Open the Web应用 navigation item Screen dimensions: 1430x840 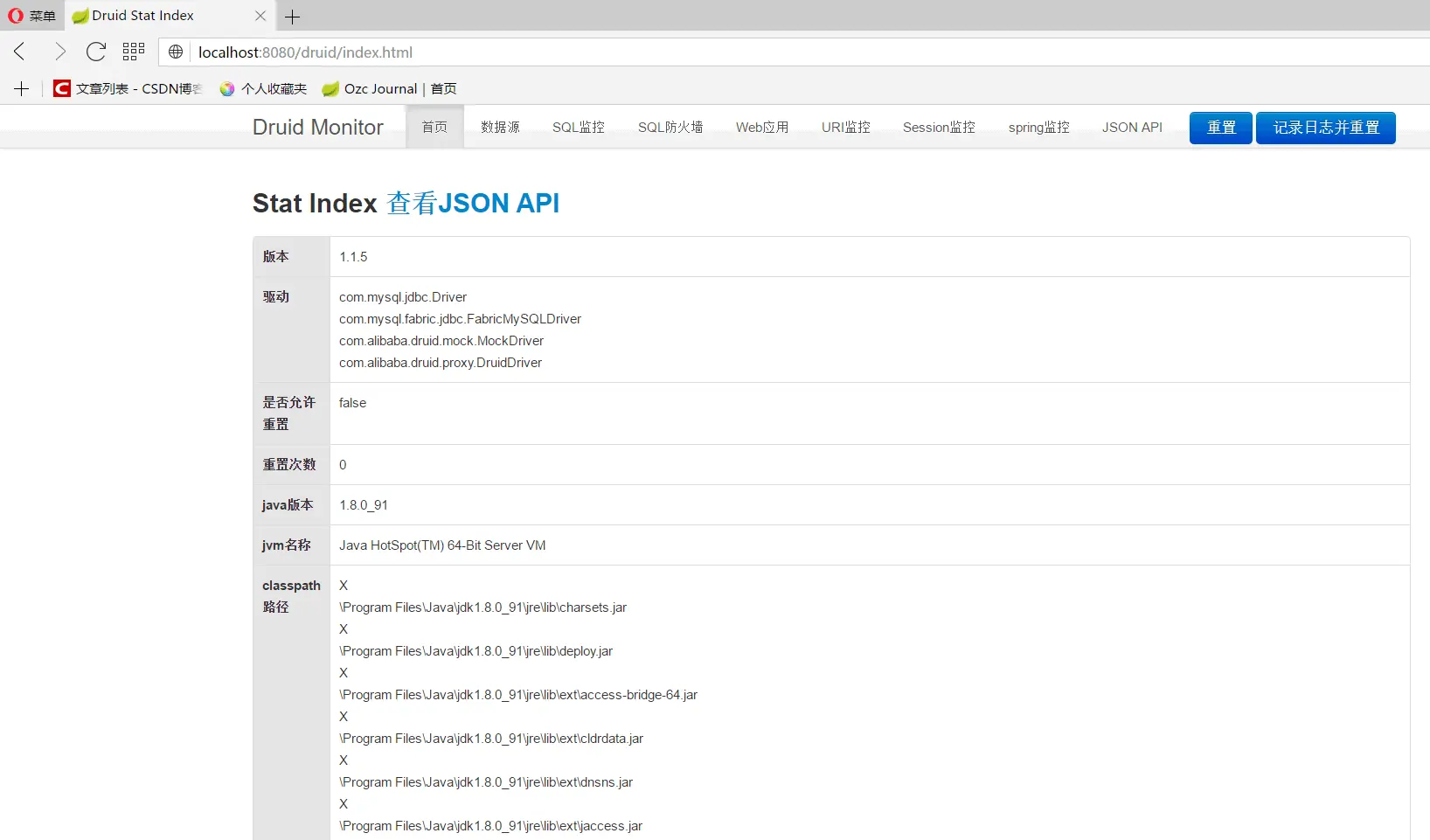(762, 127)
